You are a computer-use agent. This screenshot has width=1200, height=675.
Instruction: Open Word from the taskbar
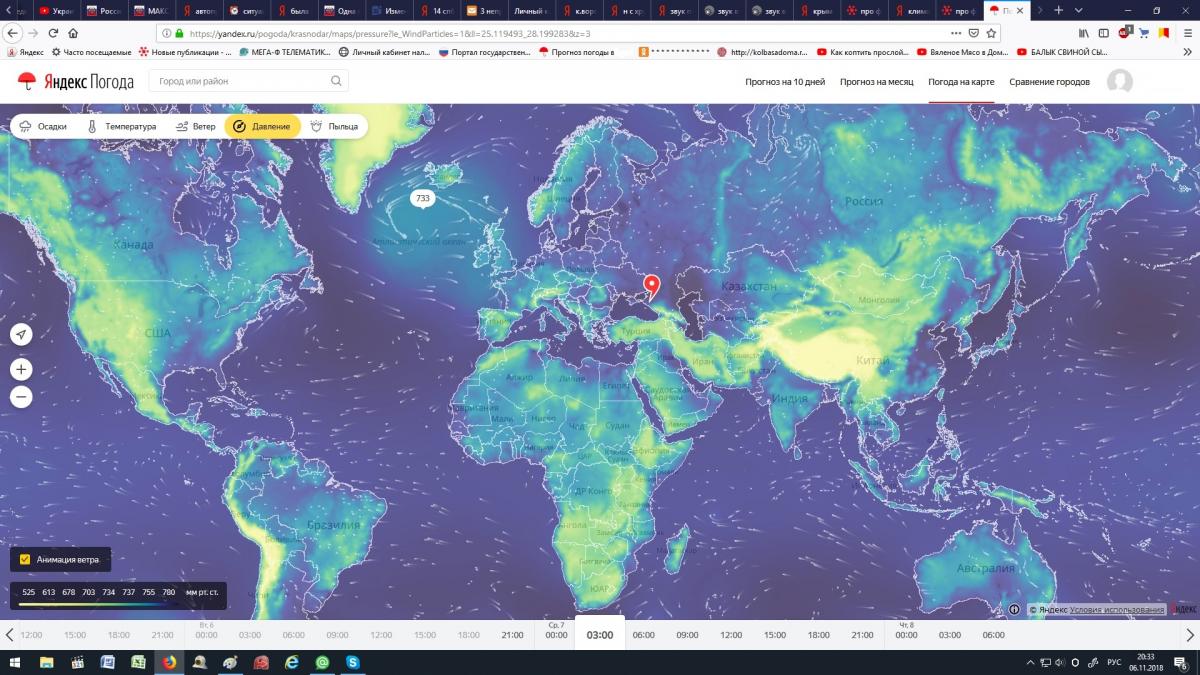[107, 662]
